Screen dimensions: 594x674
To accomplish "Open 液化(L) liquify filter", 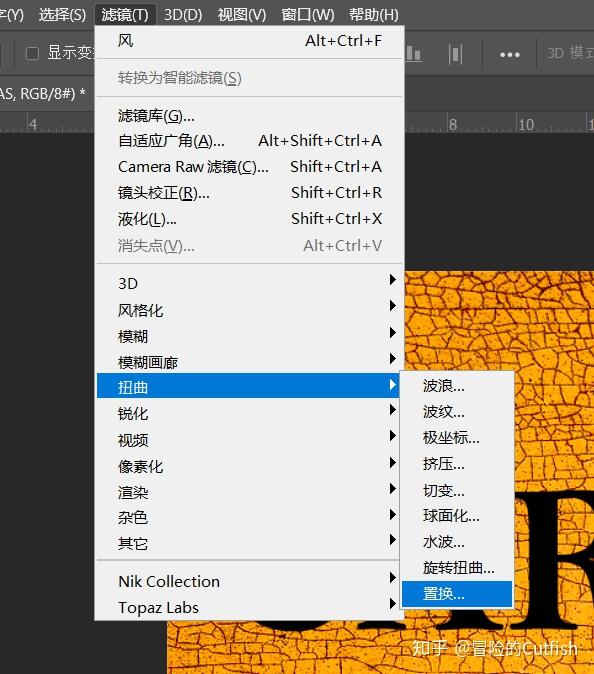I will click(x=249, y=219).
